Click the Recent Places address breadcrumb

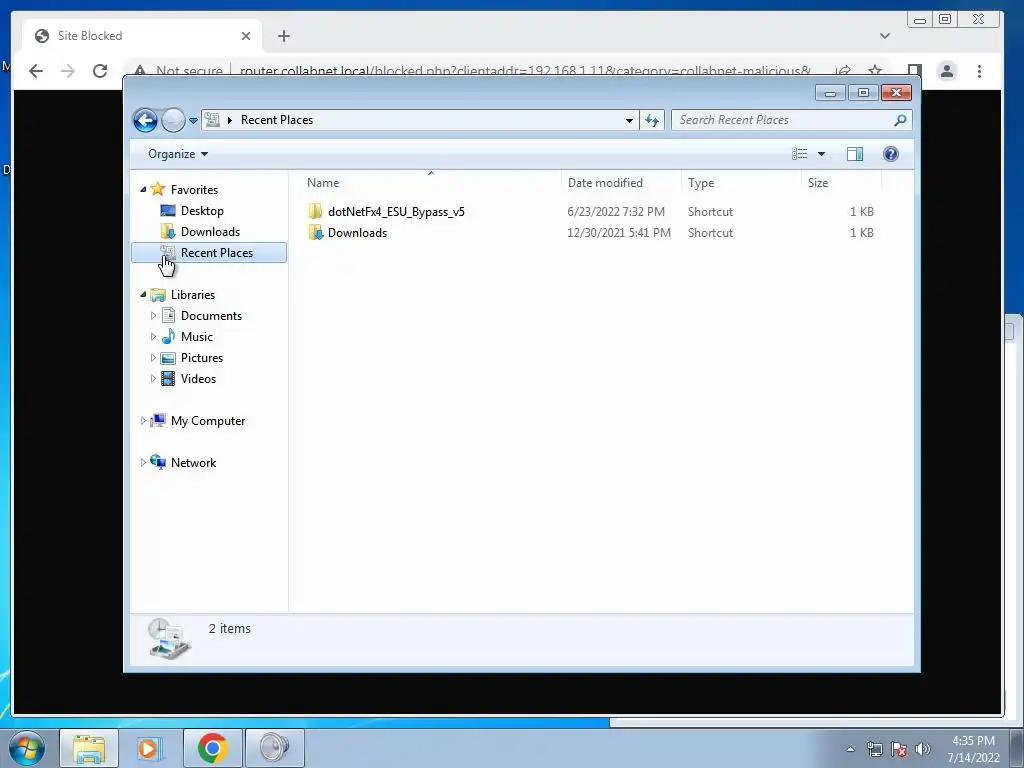(277, 120)
